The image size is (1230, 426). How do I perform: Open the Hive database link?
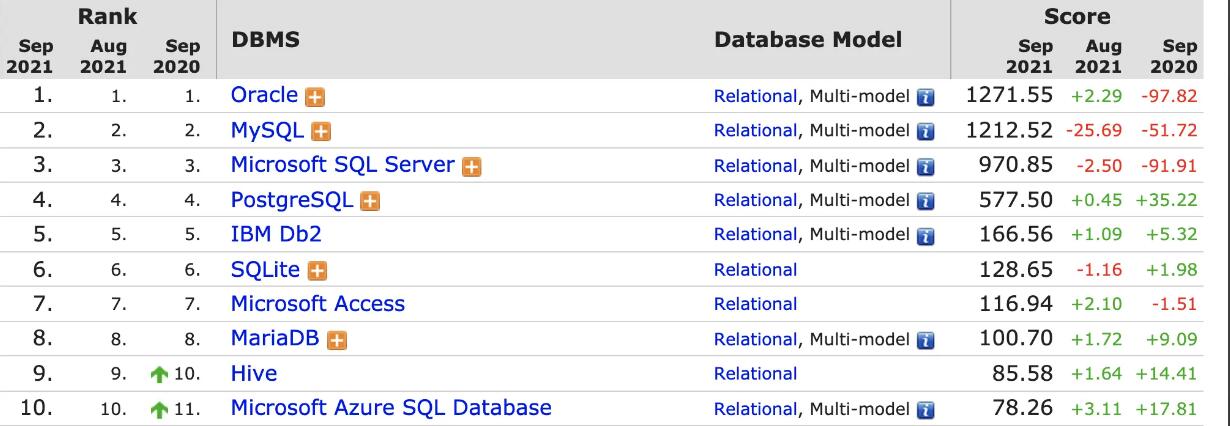tap(254, 373)
